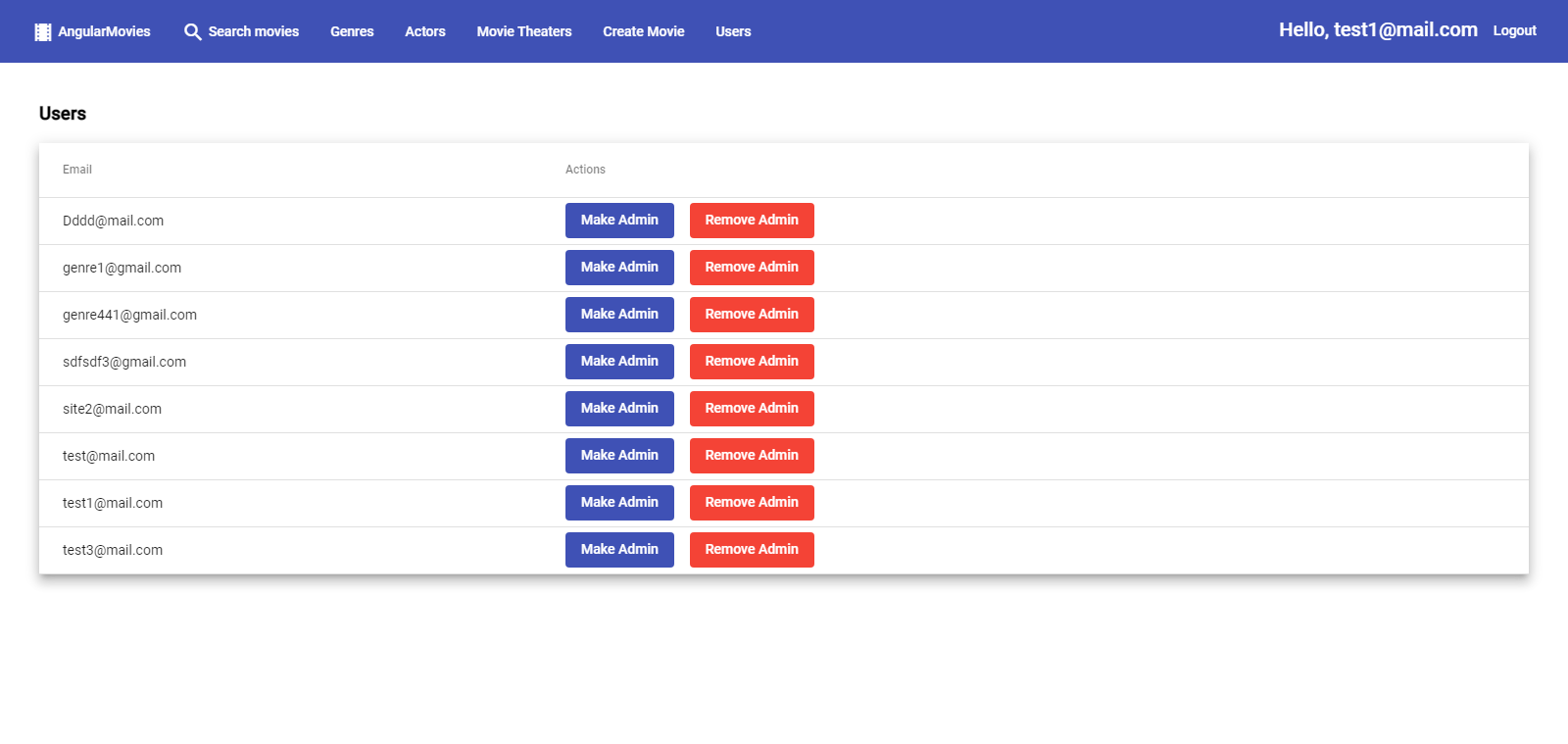The height and width of the screenshot is (744, 1568).
Task: Make Dddd@mail.com an admin
Action: point(619,221)
